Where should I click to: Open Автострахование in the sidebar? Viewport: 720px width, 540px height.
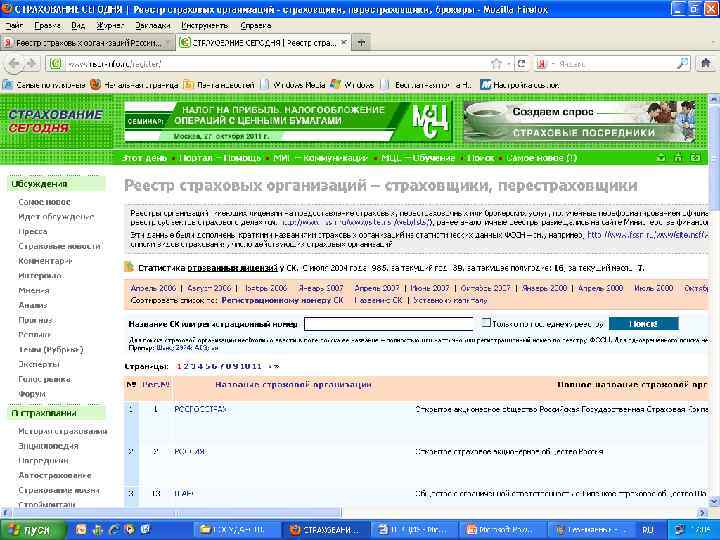[55, 475]
